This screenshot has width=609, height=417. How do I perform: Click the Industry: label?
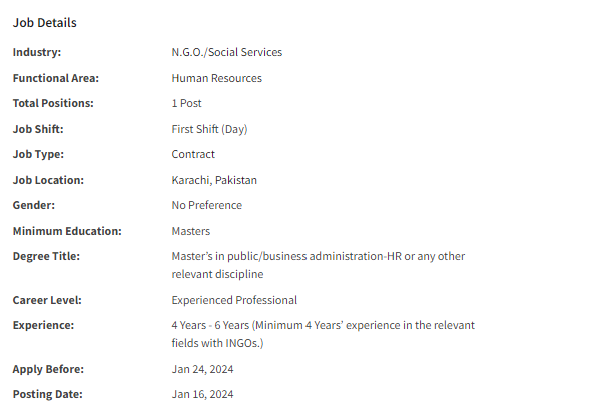tap(37, 52)
